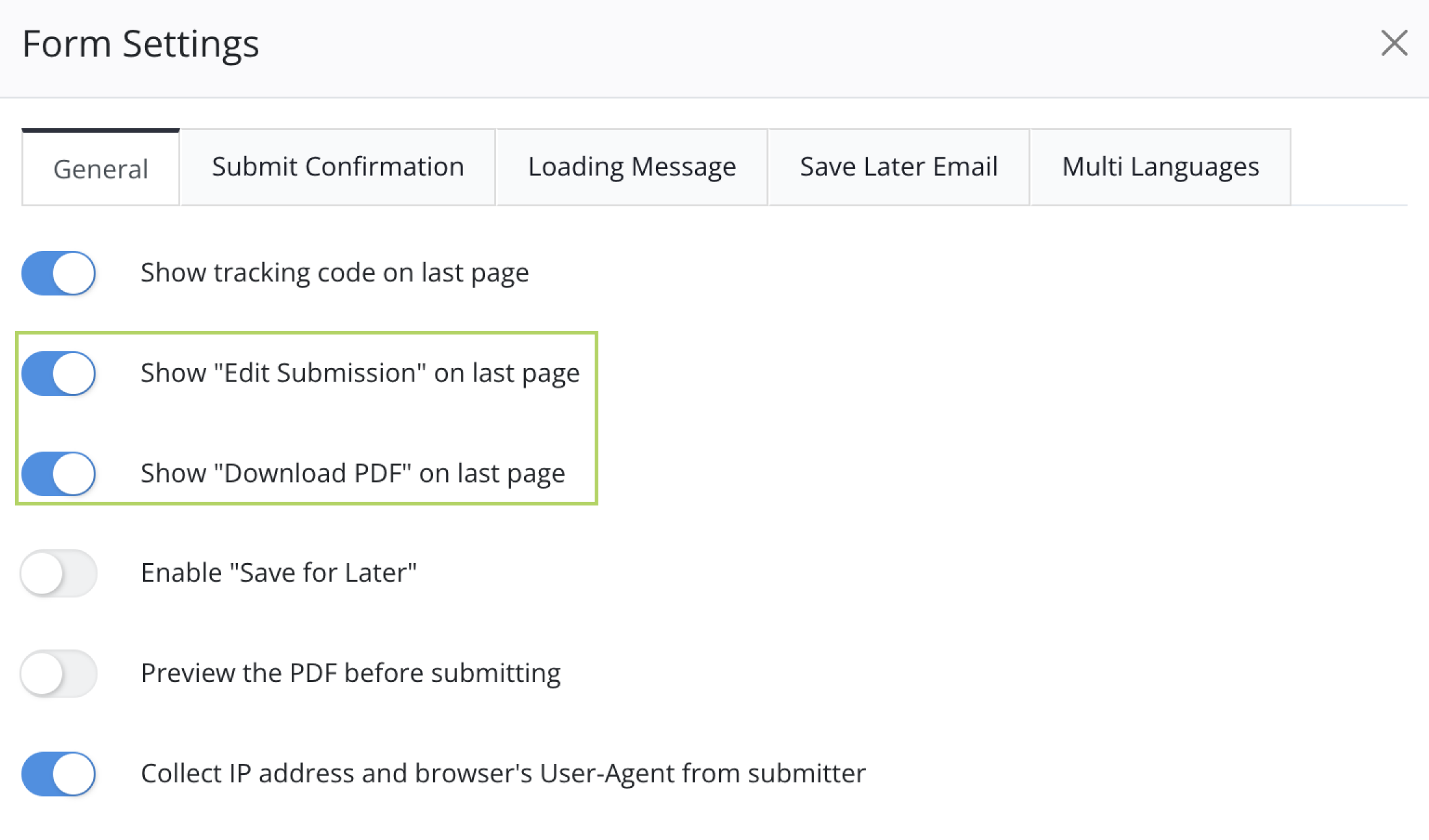Click the 'Show Edit Submission on last page' label
This screenshot has width=1429, height=840.
click(x=360, y=374)
